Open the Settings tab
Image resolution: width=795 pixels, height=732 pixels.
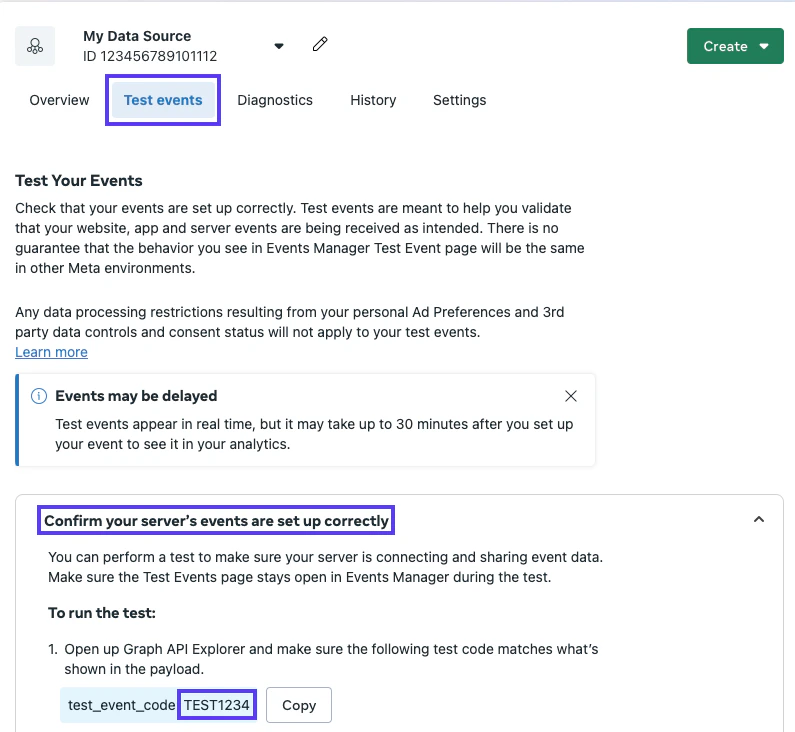(x=459, y=100)
